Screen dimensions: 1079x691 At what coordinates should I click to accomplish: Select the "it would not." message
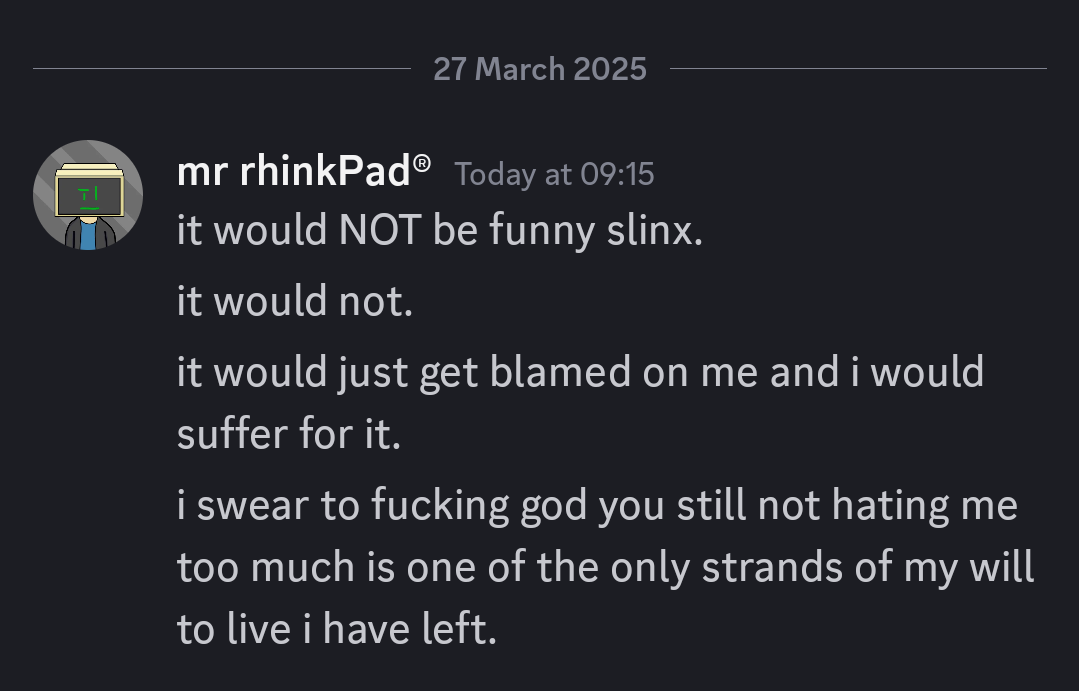295,301
